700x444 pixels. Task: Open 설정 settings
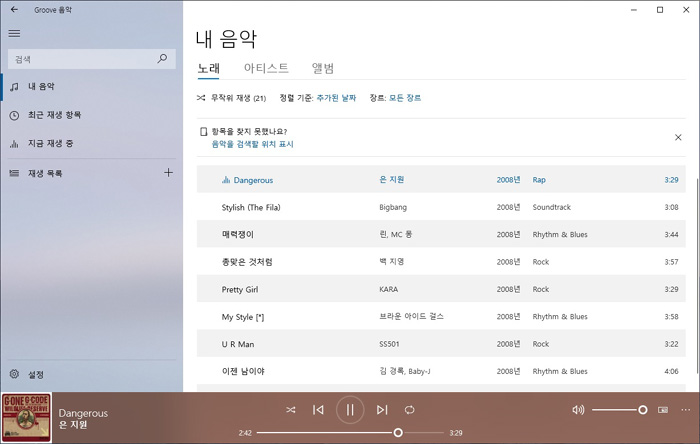(x=92, y=374)
